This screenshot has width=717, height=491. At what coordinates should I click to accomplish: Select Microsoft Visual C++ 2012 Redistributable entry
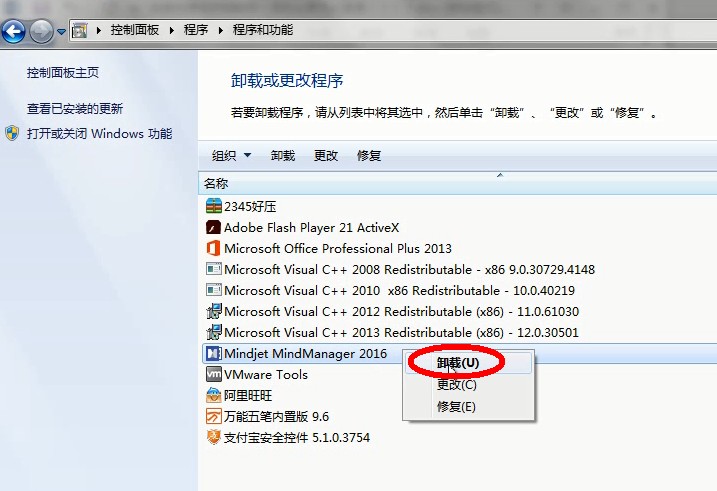click(401, 312)
